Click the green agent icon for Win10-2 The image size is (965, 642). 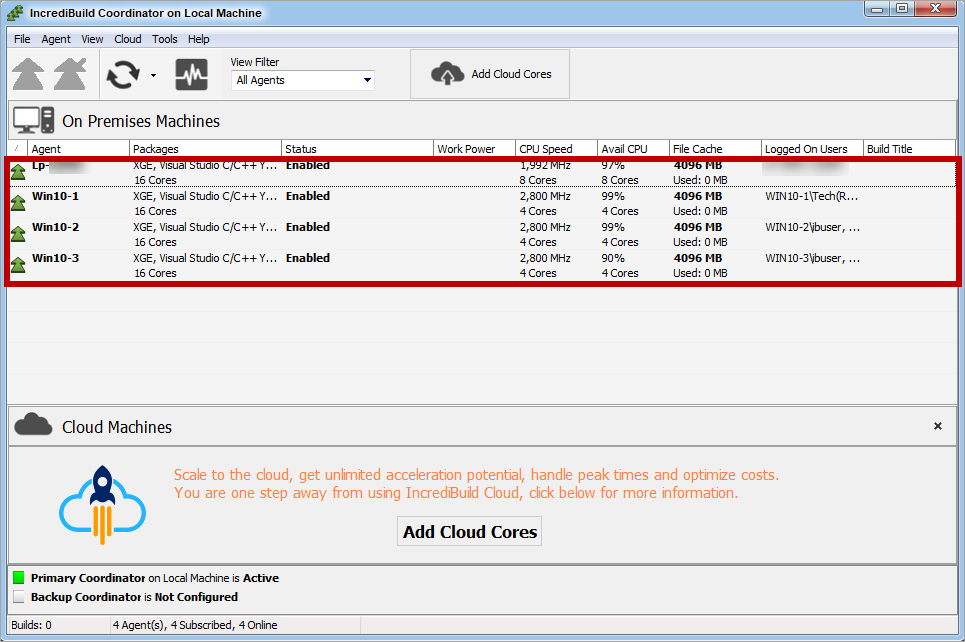tap(18, 234)
